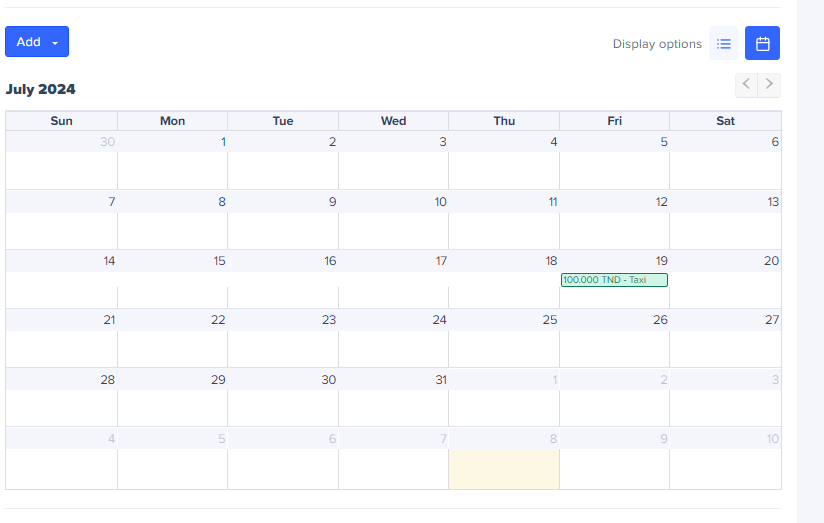Viewport: 824px width, 523px height.
Task: Click the Fri column header
Action: (x=614, y=121)
